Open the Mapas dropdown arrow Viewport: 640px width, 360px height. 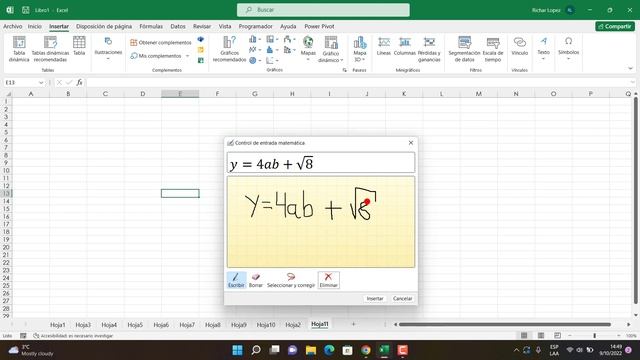(308, 60)
